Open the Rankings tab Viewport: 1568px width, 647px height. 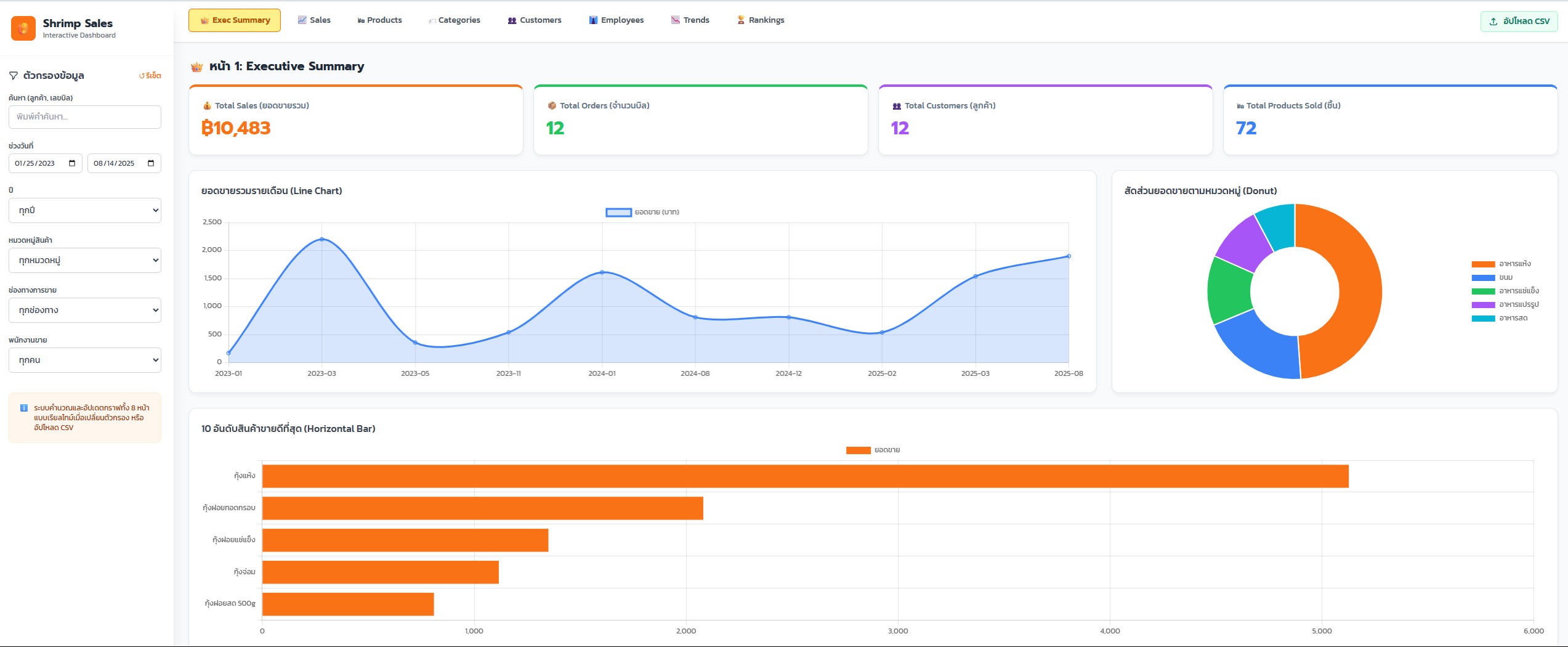click(x=761, y=20)
